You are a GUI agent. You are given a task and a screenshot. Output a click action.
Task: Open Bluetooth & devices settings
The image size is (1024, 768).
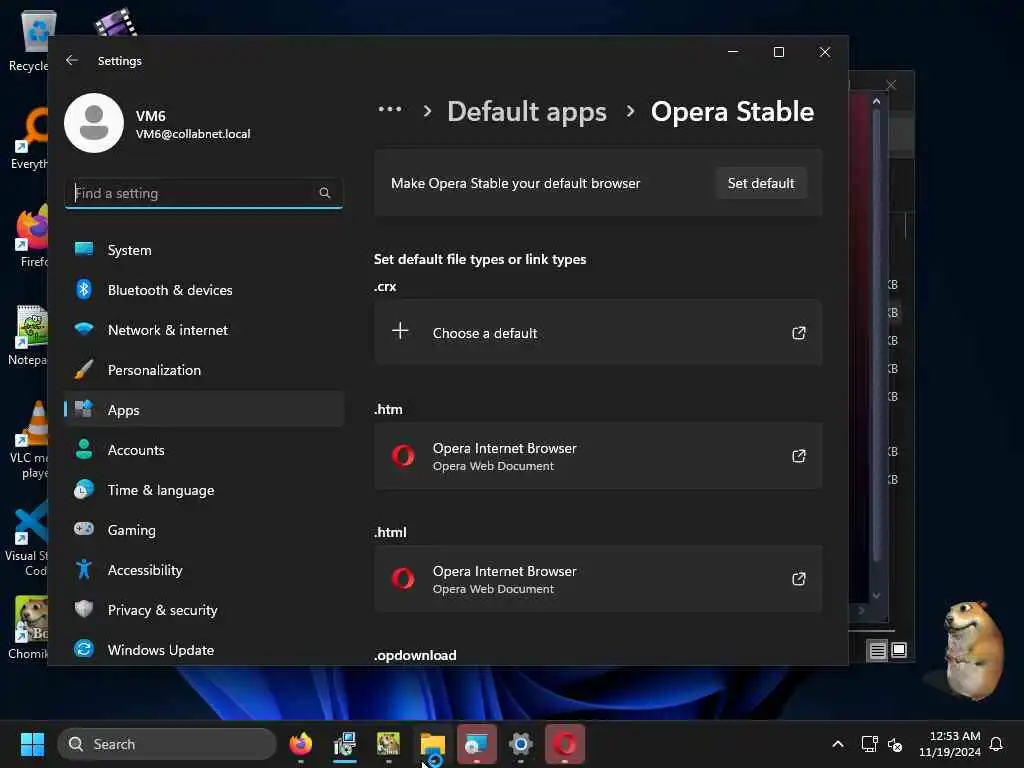(x=204, y=290)
